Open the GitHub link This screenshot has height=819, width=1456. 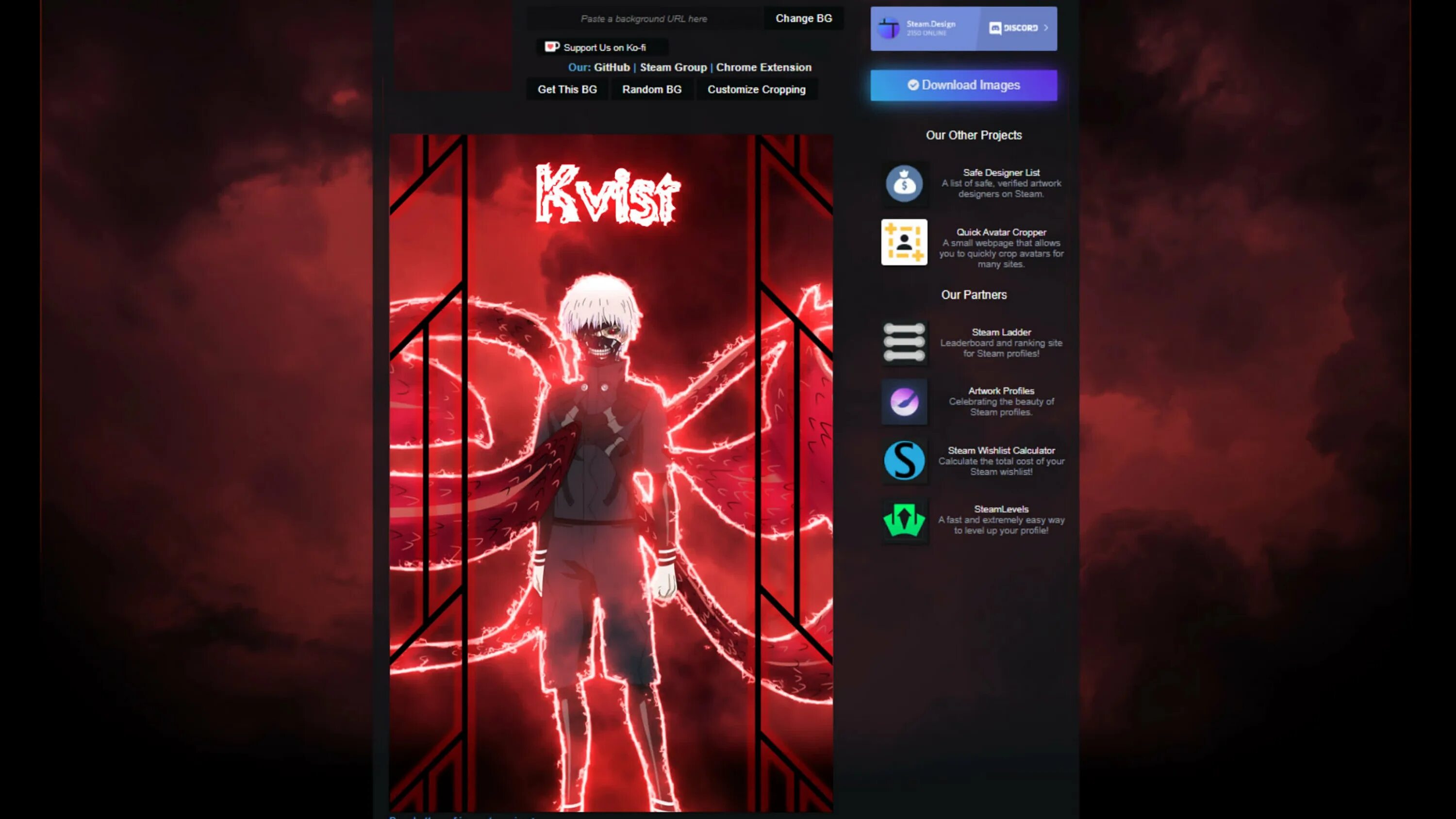(612, 67)
